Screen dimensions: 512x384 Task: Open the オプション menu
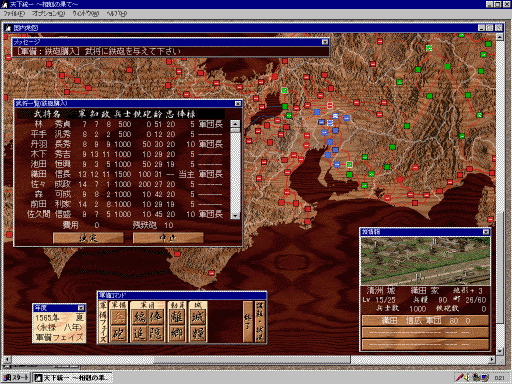click(48, 14)
